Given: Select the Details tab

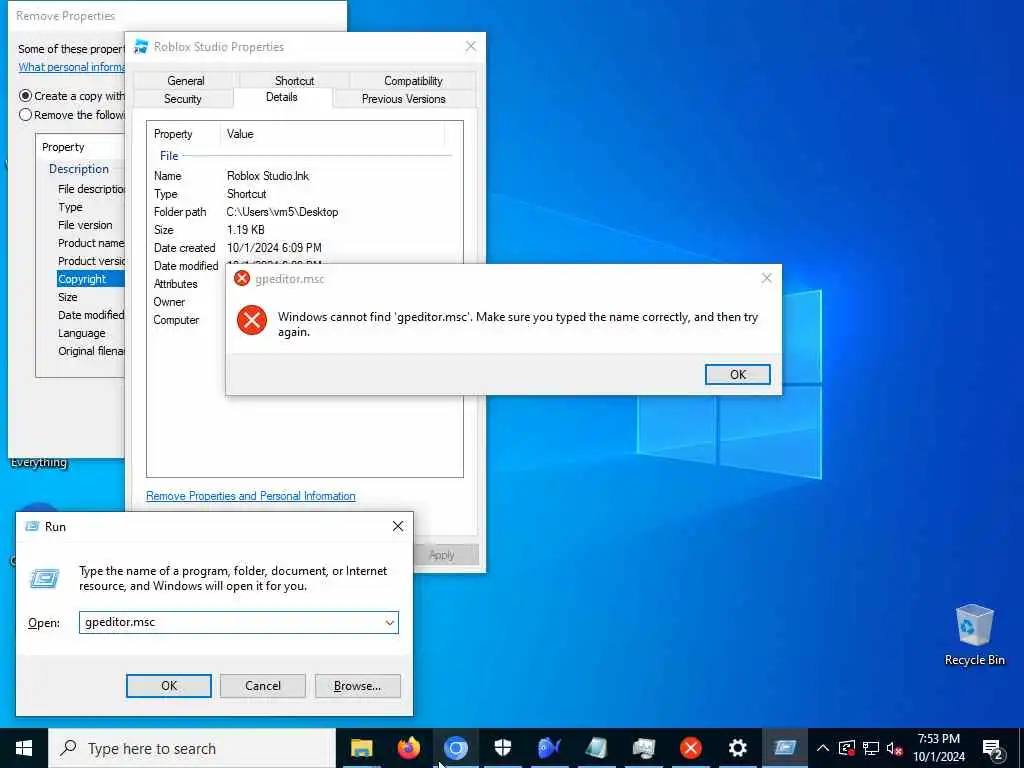Looking at the screenshot, I should point(281,97).
